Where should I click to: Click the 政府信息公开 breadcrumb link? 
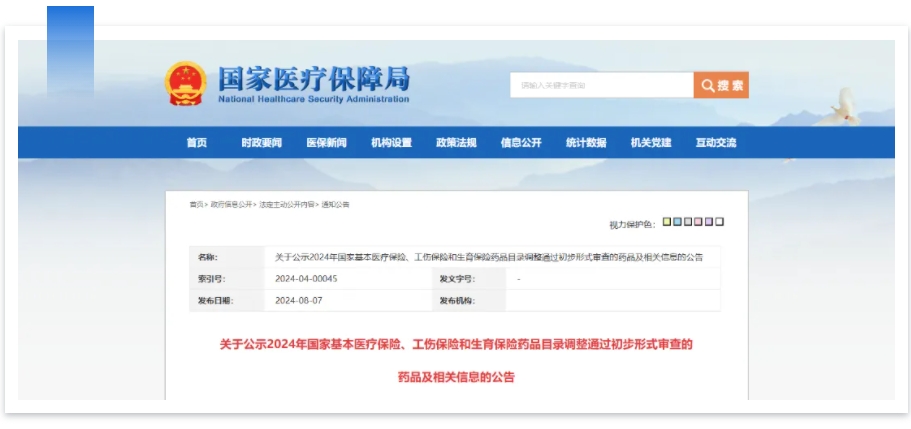point(230,204)
